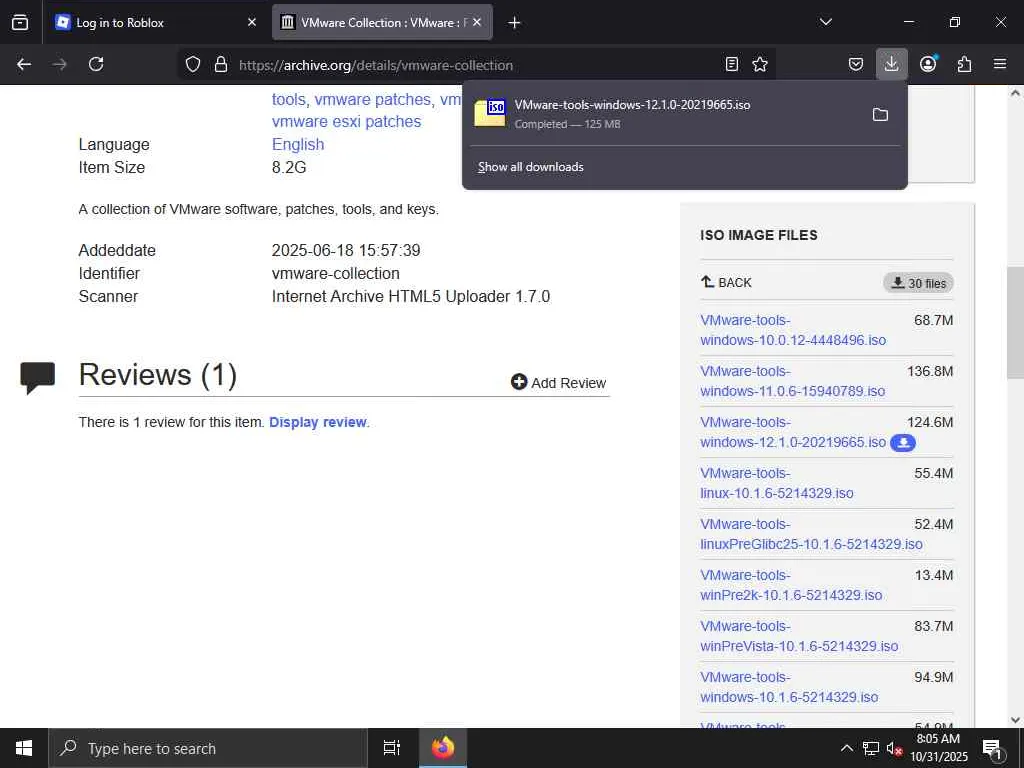Click scrollbar down arrow

pyautogui.click(x=1015, y=720)
